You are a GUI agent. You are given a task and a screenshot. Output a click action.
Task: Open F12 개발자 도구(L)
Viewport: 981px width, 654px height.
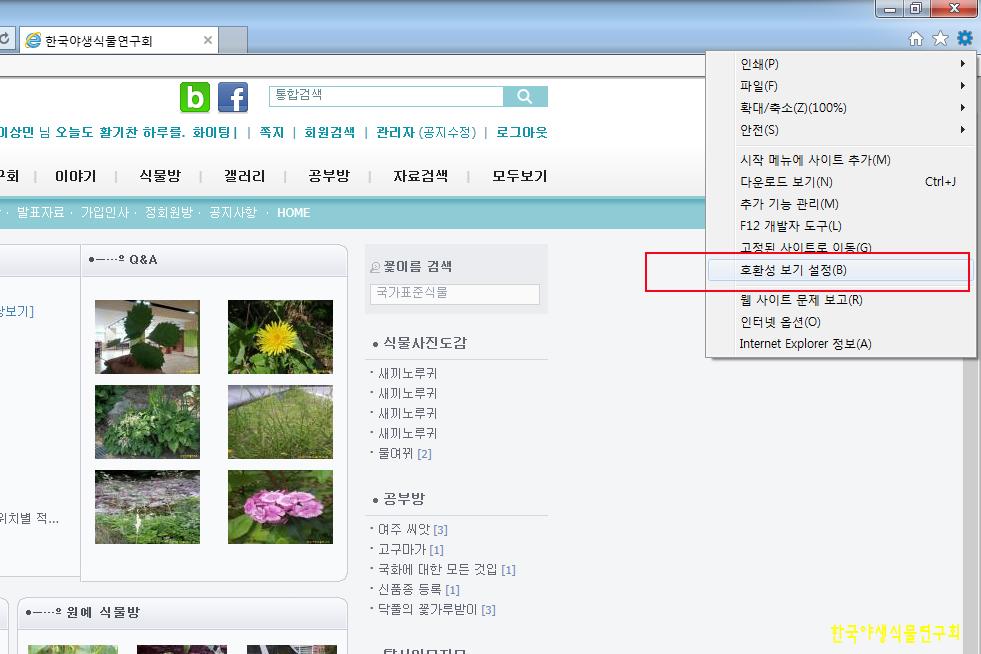[790, 226]
